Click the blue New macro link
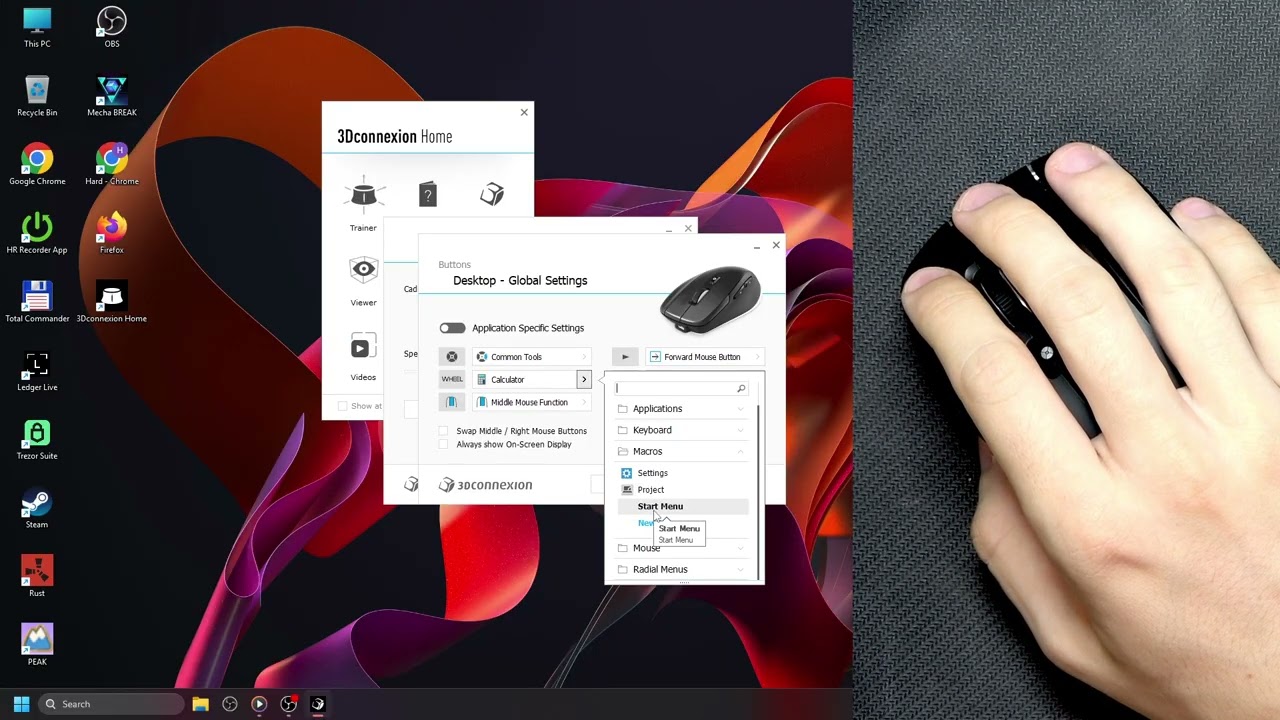 (645, 523)
